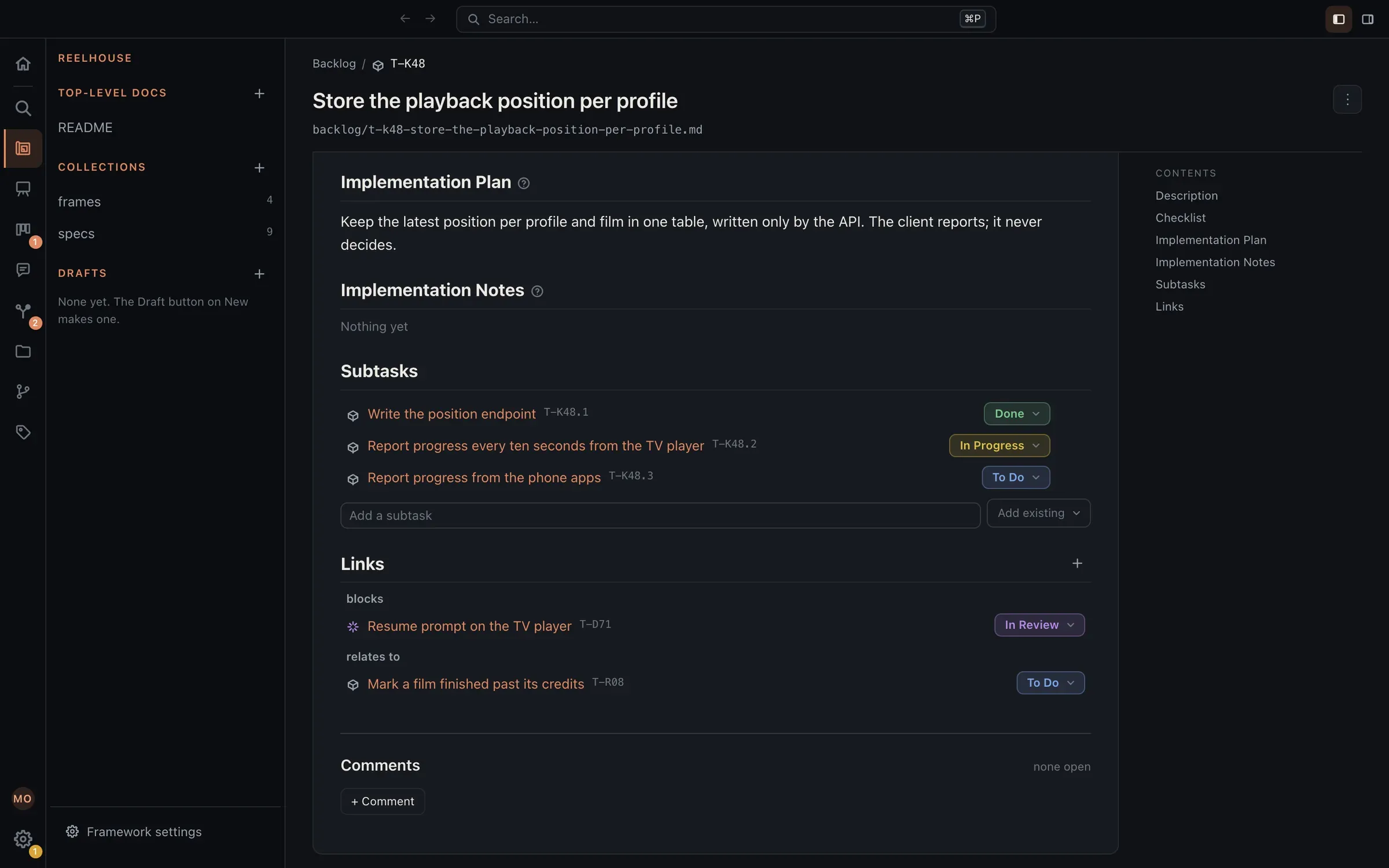Open README doc in sidebar
Screen dimensions: 1389x868
point(85,127)
